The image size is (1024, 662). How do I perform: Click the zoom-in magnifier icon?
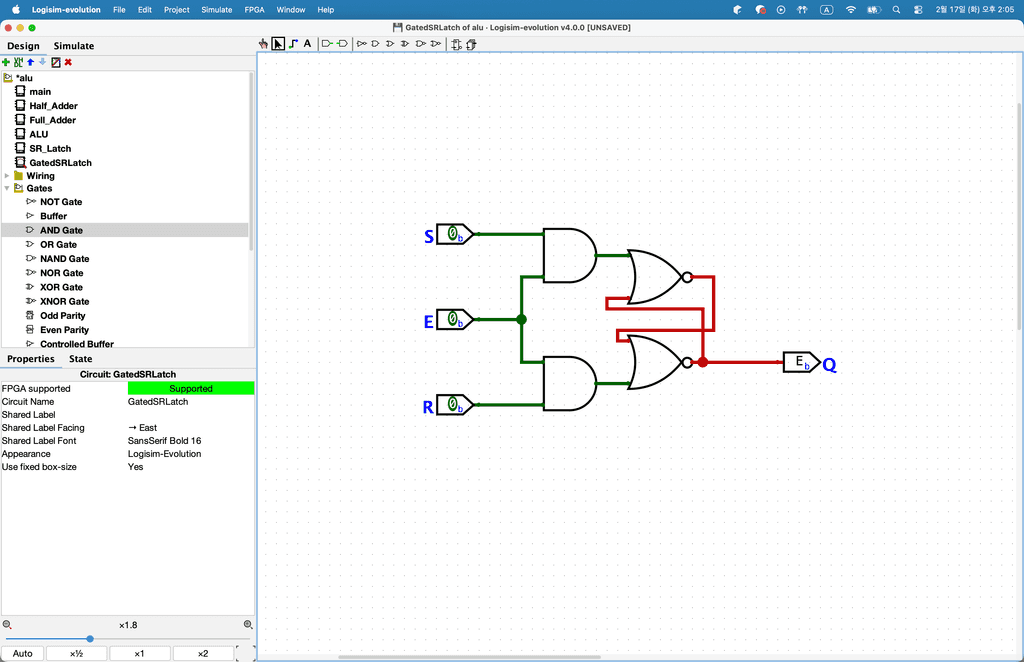click(248, 624)
